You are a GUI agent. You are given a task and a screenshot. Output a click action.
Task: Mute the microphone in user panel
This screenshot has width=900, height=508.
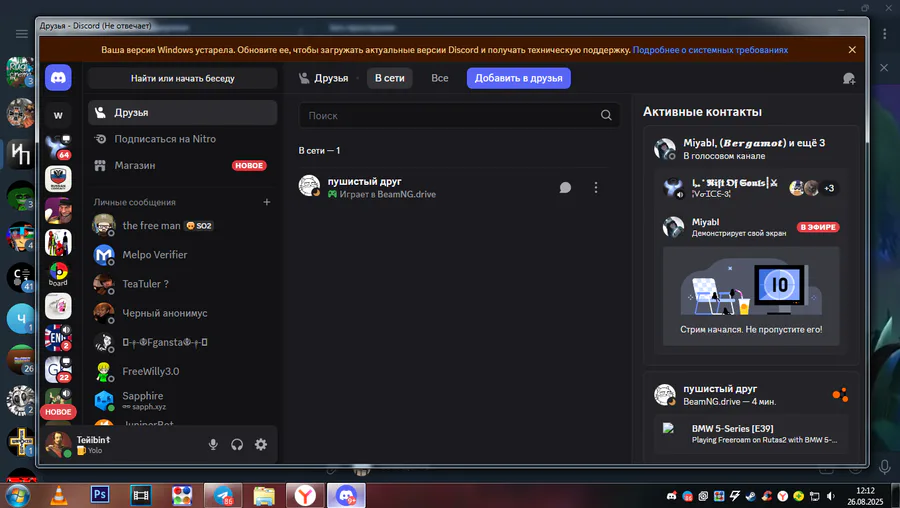(x=213, y=444)
